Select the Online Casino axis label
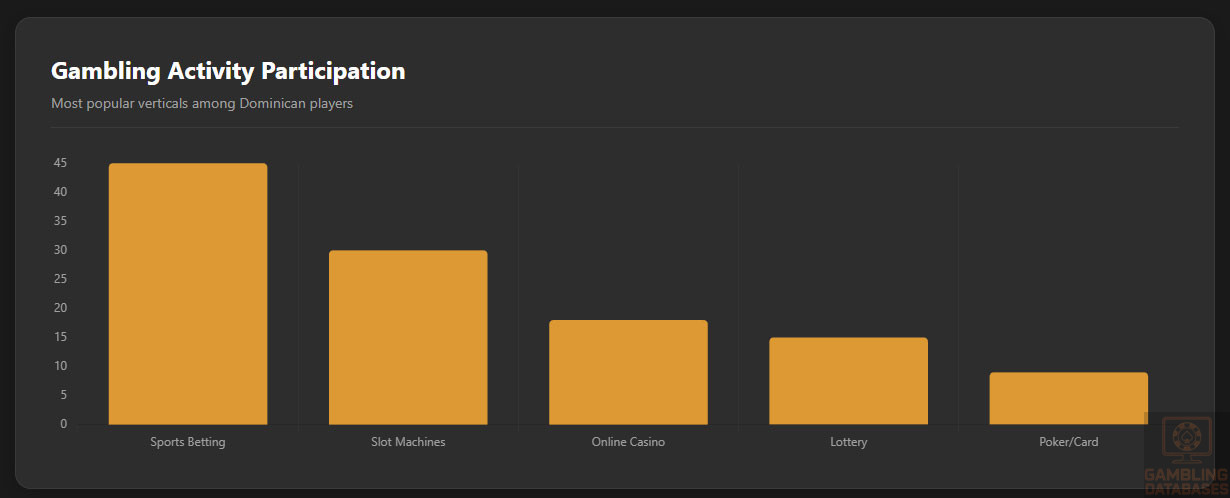The image size is (1230, 498). coord(628,442)
